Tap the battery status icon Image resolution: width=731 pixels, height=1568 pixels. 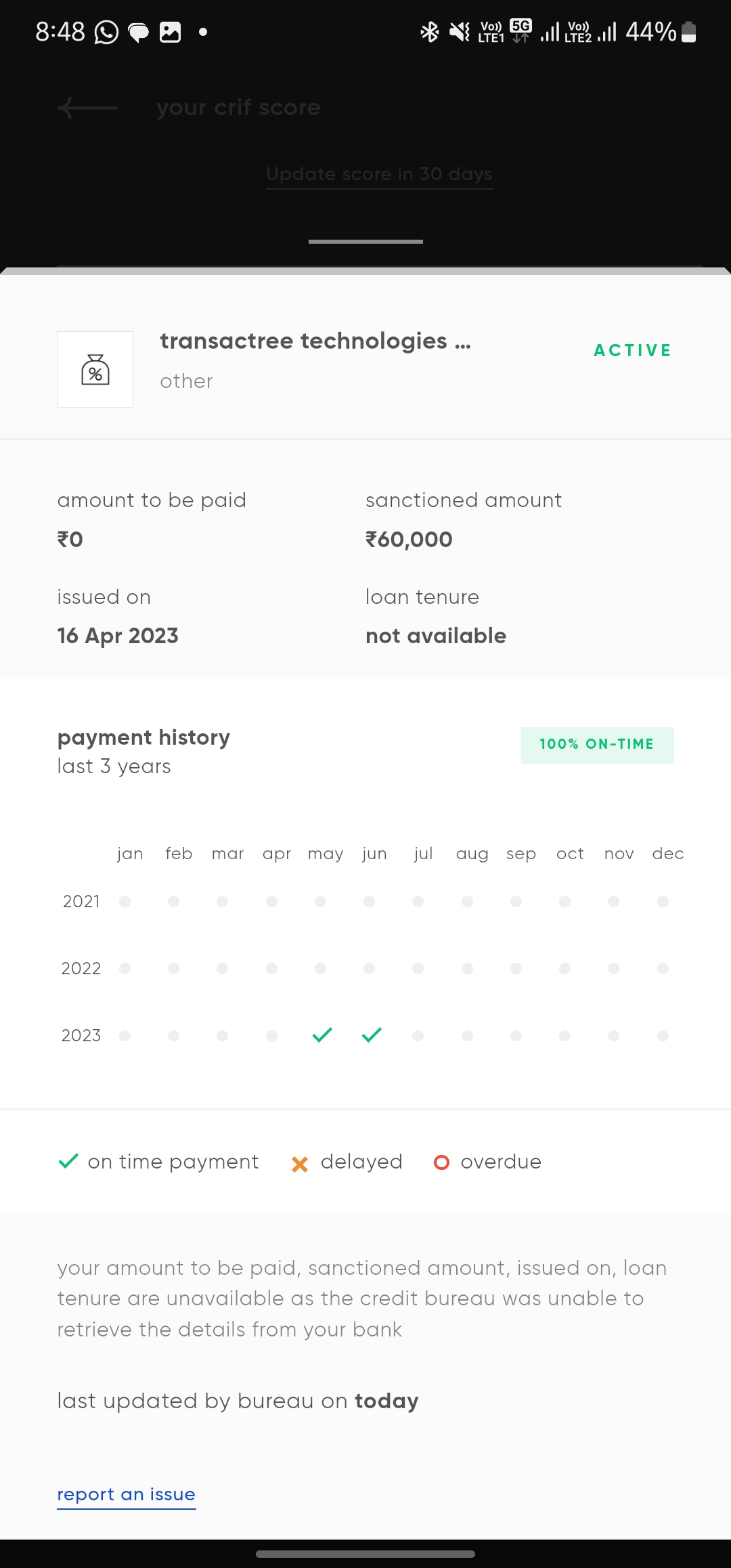click(x=688, y=32)
